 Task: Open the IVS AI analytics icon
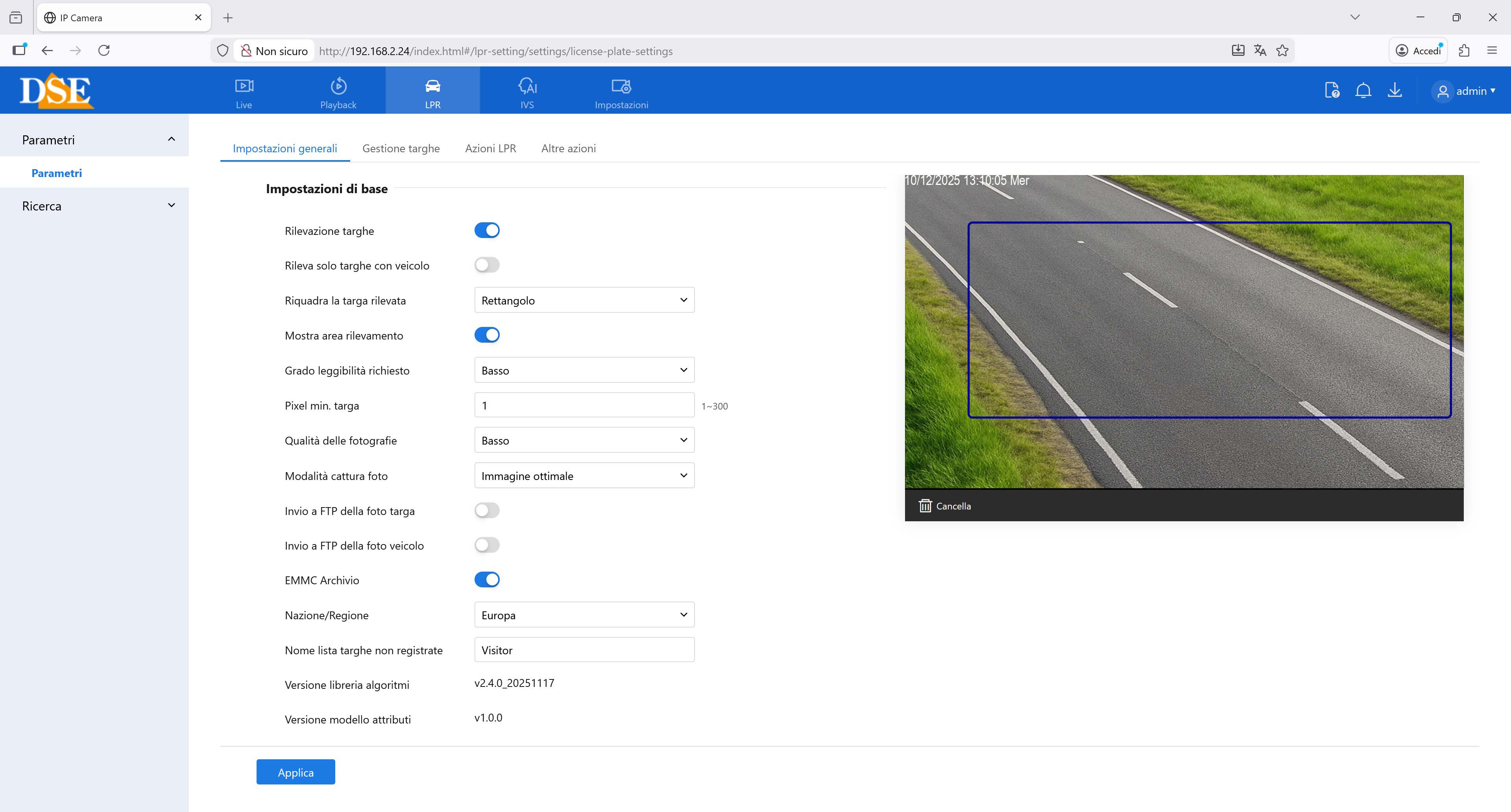pyautogui.click(x=527, y=87)
